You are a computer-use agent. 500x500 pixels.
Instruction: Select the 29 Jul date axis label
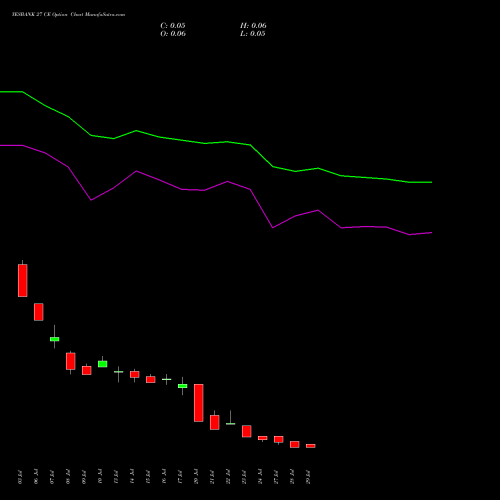click(308, 477)
